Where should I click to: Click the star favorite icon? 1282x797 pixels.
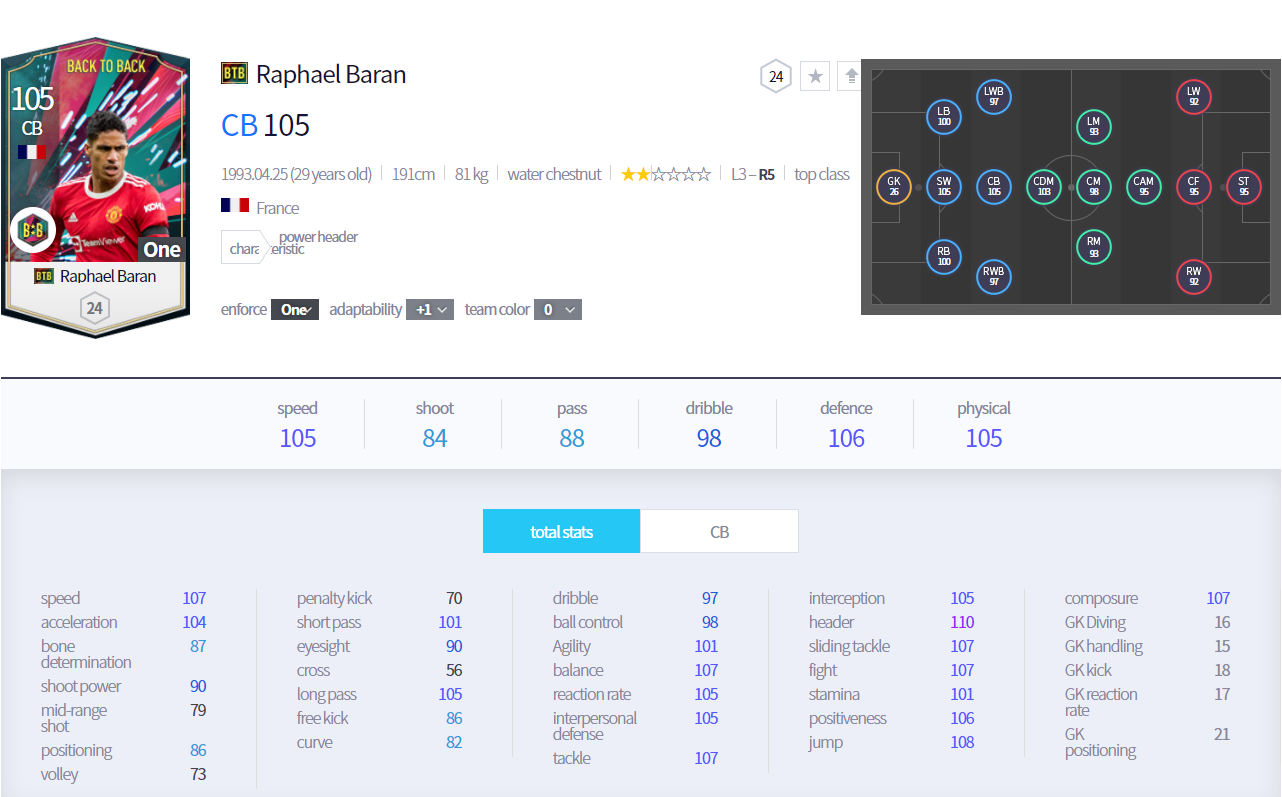(x=815, y=76)
